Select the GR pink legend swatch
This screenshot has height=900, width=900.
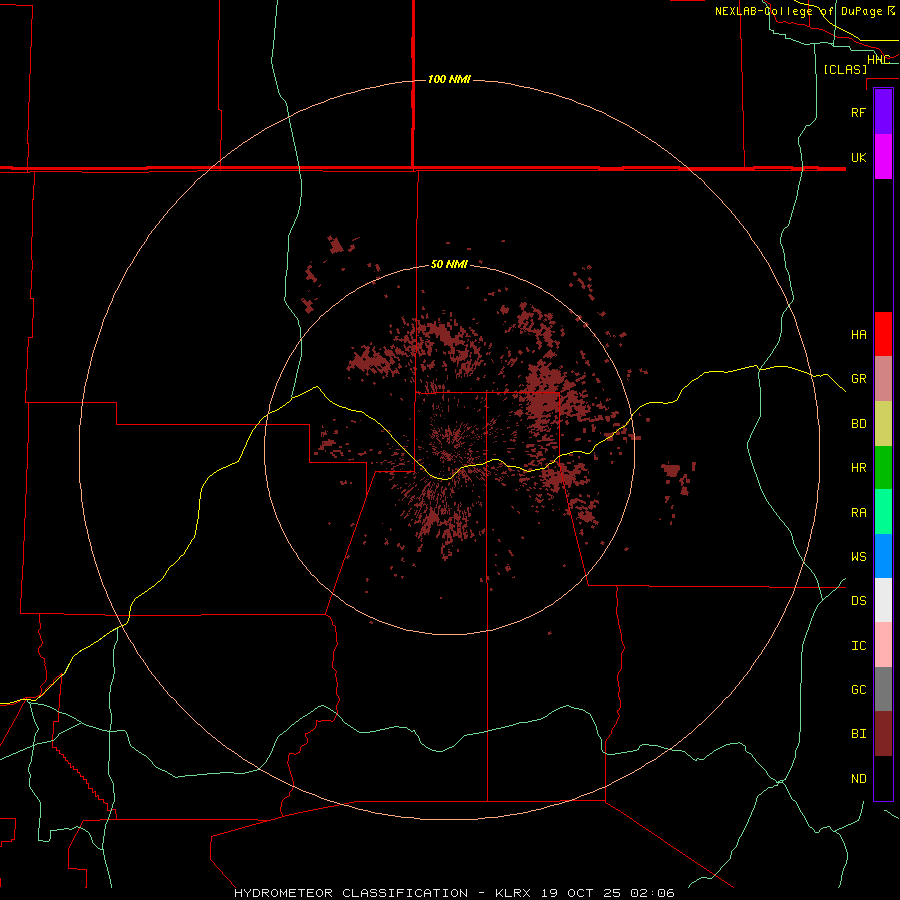tap(883, 379)
